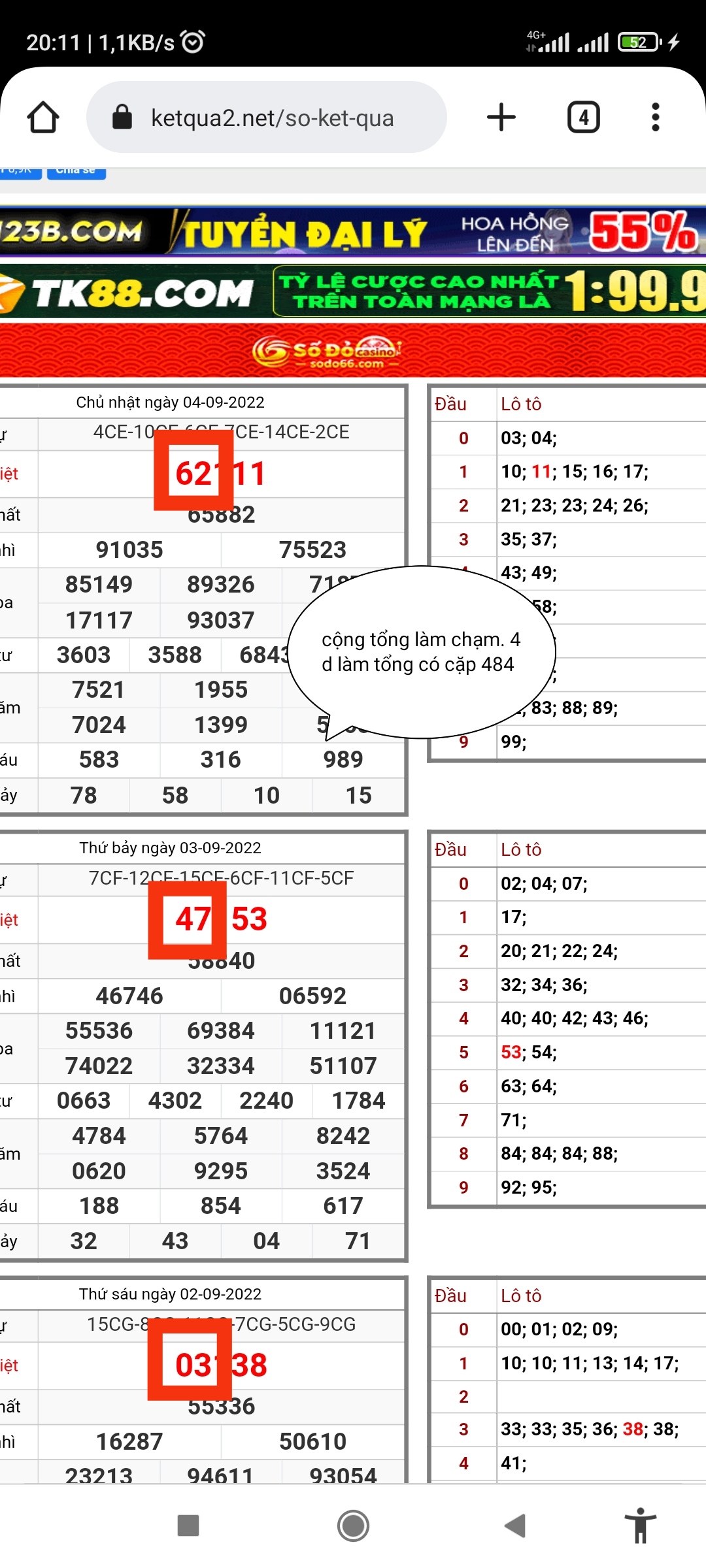Tap the accessibility figure icon

[640, 1526]
